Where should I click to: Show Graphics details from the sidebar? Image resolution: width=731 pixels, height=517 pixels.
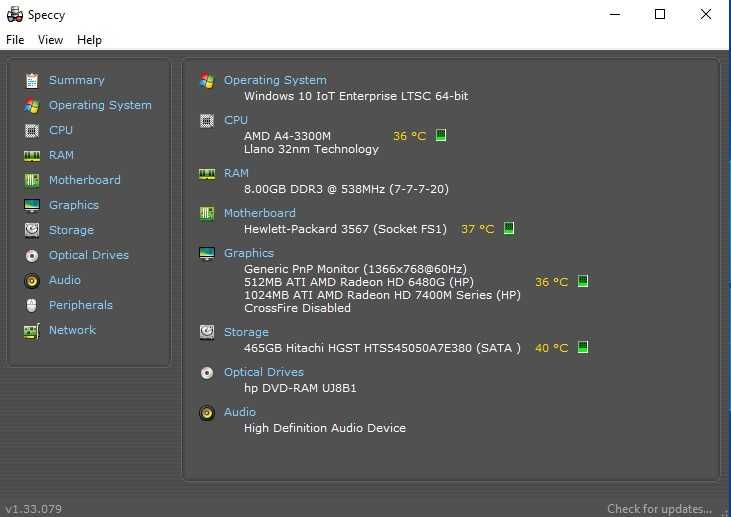(x=74, y=205)
